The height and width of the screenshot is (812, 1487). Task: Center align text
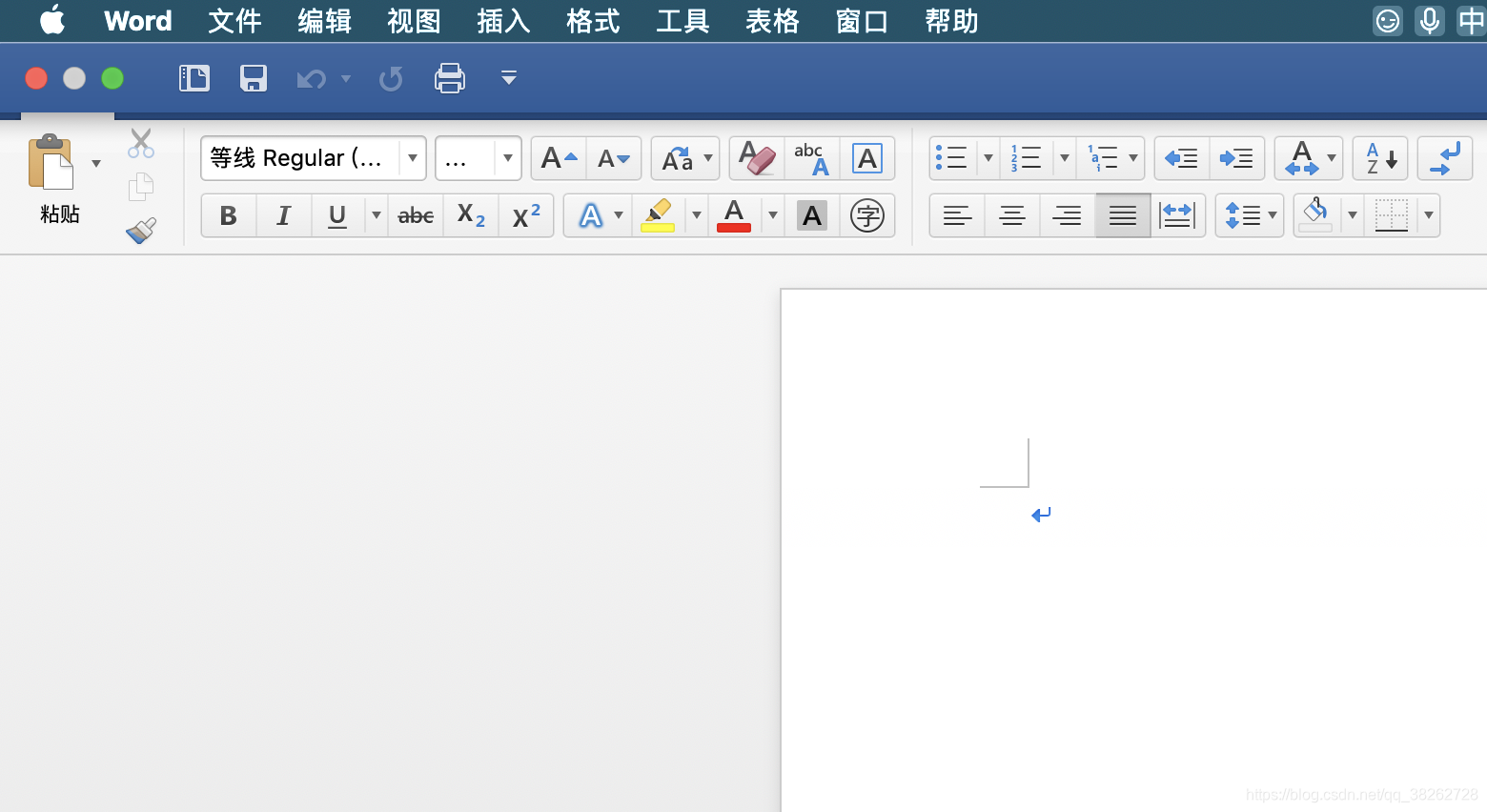click(1012, 215)
